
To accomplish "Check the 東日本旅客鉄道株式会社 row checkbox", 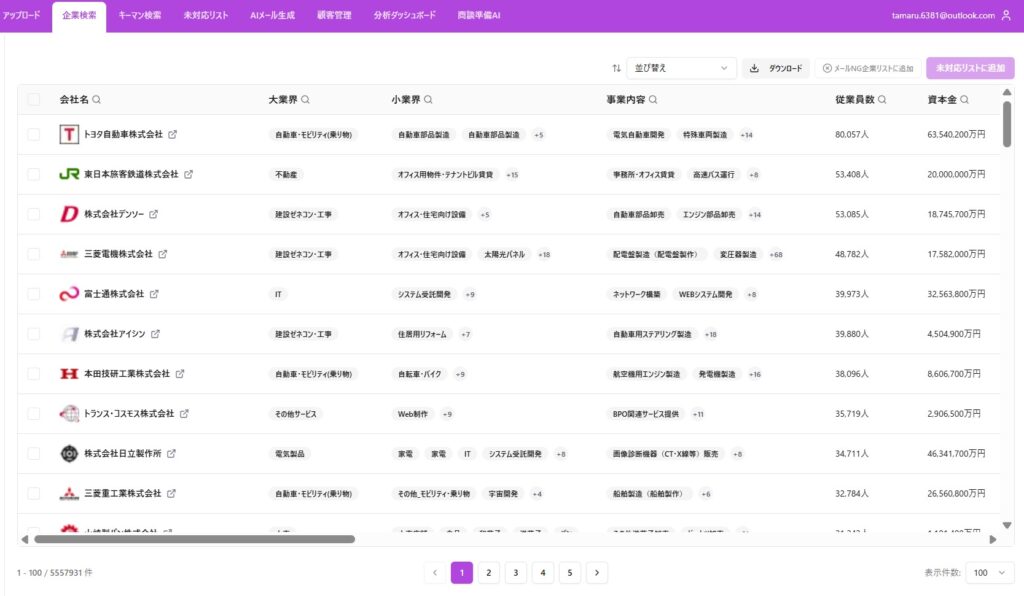I will pos(33,174).
